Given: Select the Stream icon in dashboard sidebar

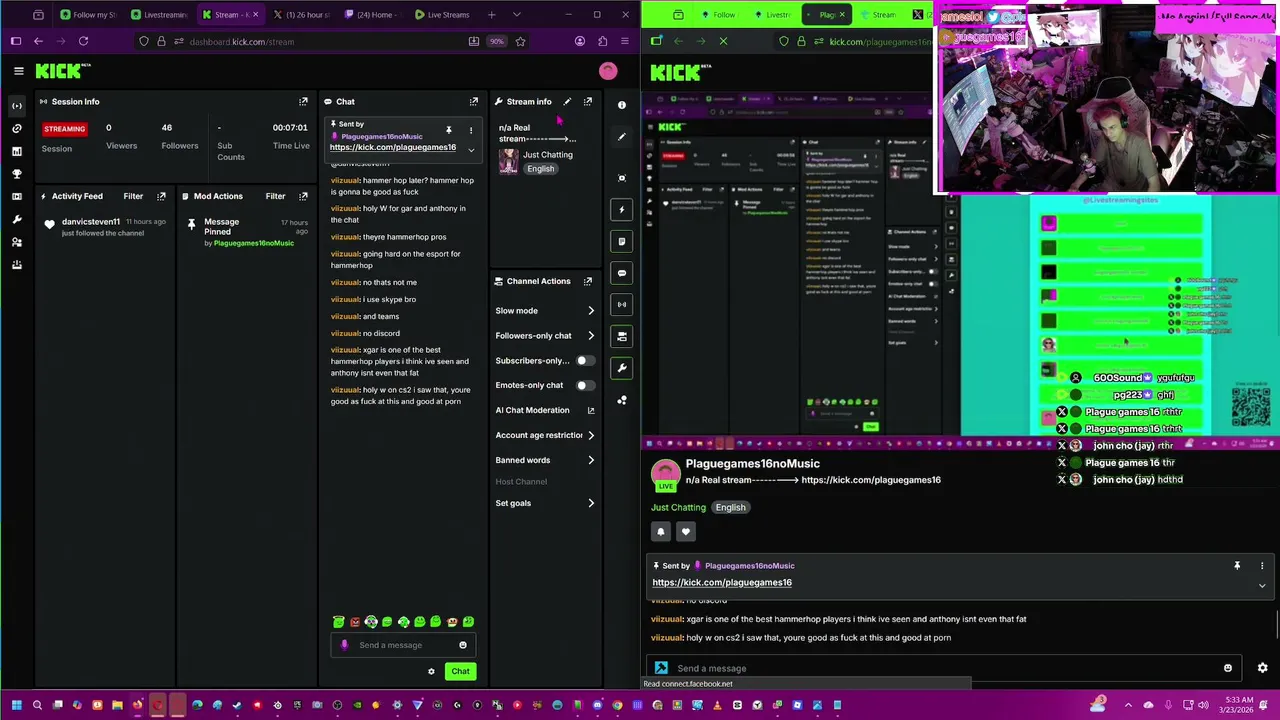Looking at the screenshot, I should tap(17, 105).
